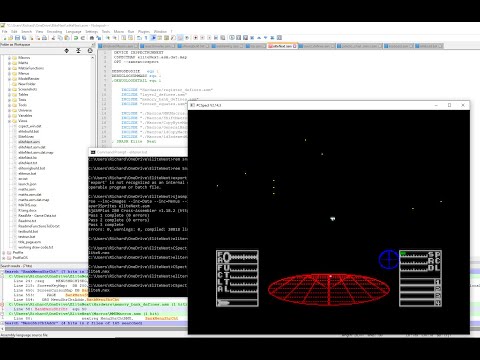Image resolution: width=480 pixels, height=360 pixels.
Task: Select launch.json in the workspace tree
Action: pyautogui.click(x=27, y=184)
